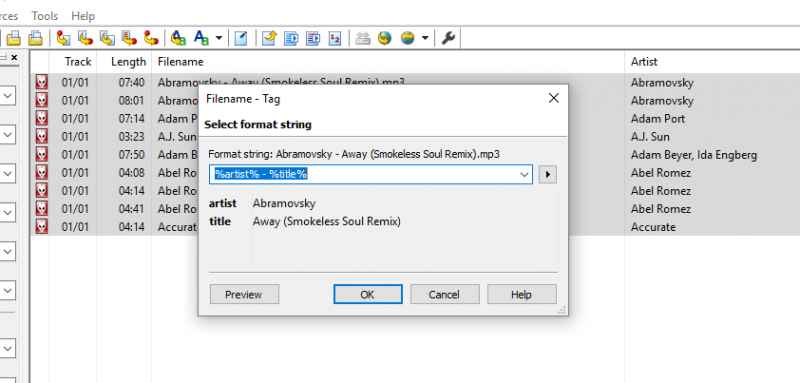Confirm with the OK button
Viewport: 800px width, 383px height.
(368, 294)
